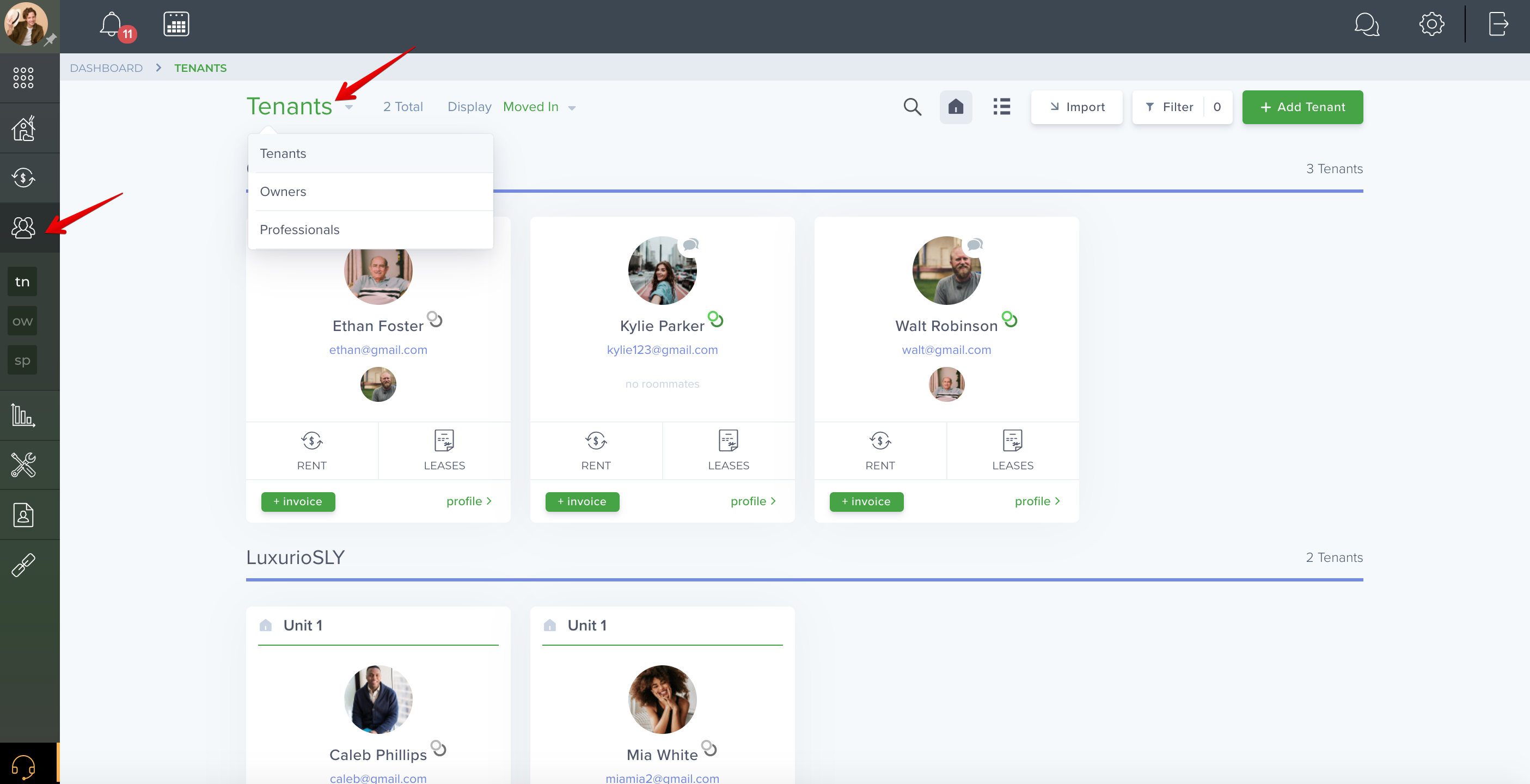Click Ethan Foster's connection status icon
This screenshot has width=1530, height=784.
point(434,320)
